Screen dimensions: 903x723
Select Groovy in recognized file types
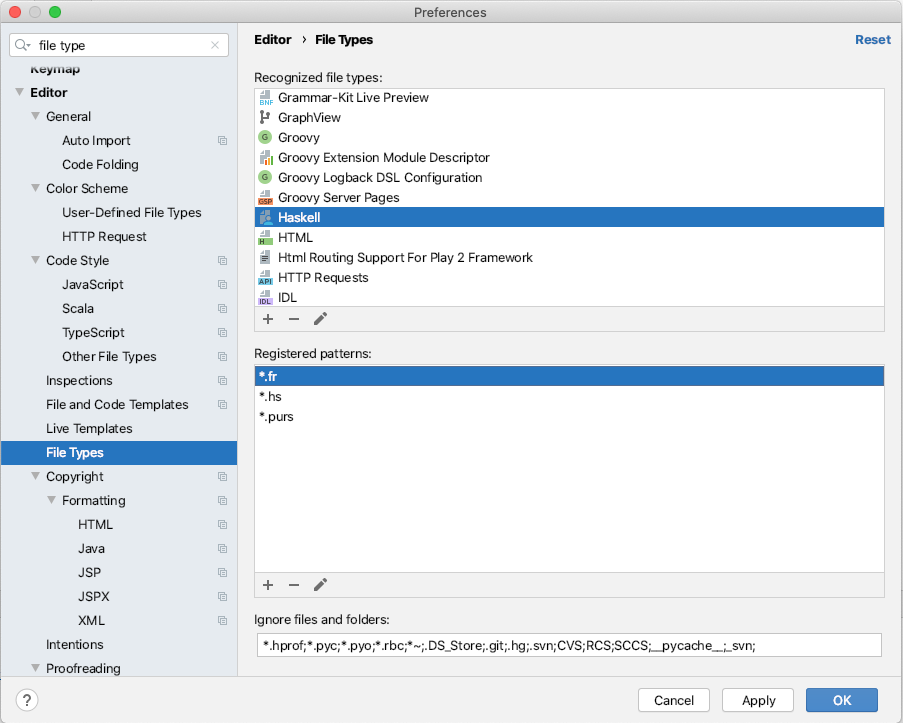(299, 138)
